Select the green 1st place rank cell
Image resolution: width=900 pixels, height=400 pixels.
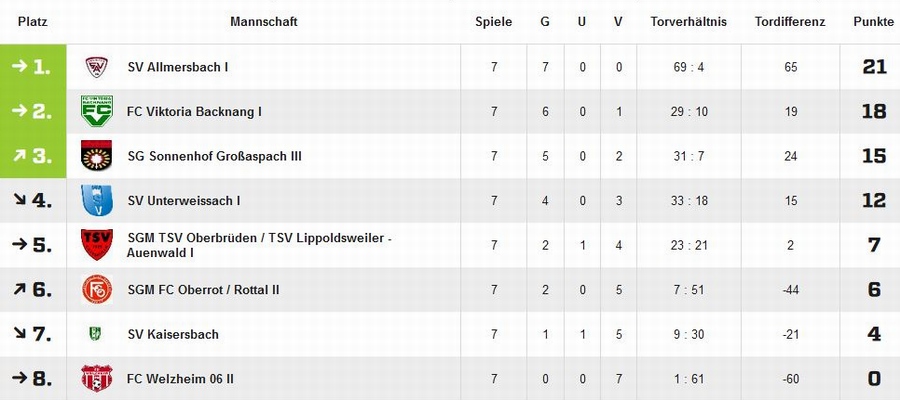tap(33, 67)
